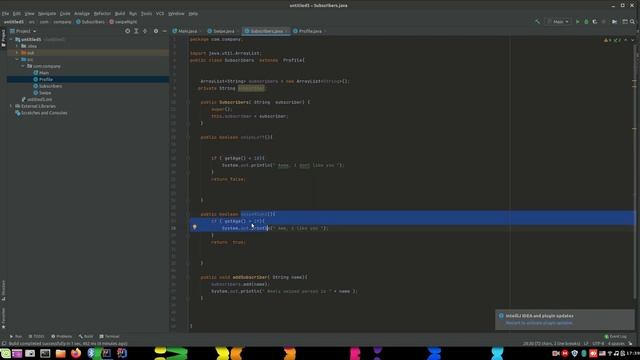The width and height of the screenshot is (640, 360).
Task: Click UTF-8 encoding in status bar
Action: [598, 344]
